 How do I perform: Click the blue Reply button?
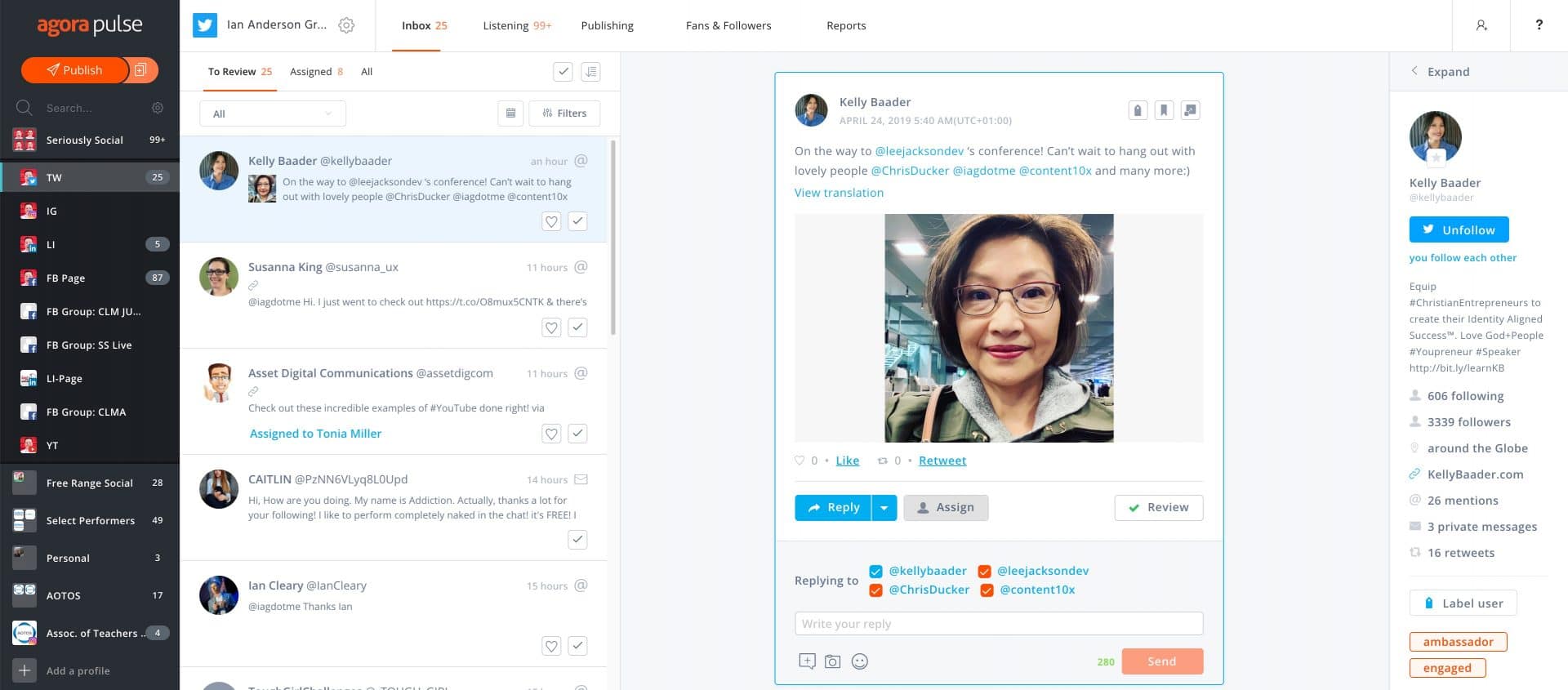coord(833,508)
